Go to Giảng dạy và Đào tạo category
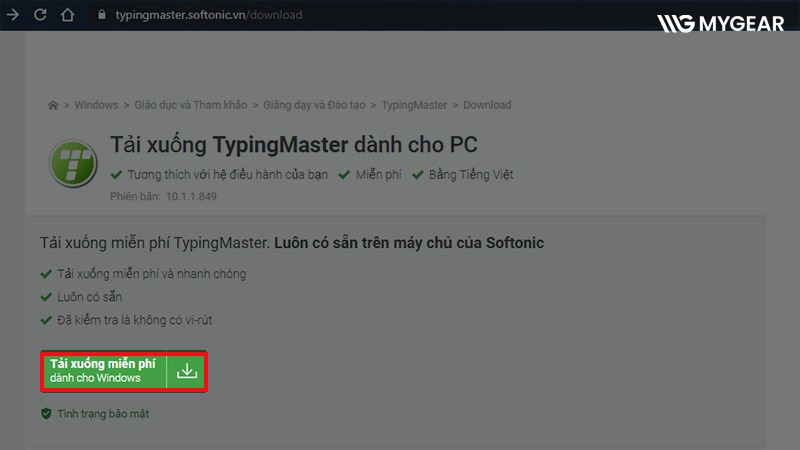This screenshot has height=450, width=800. [314, 105]
